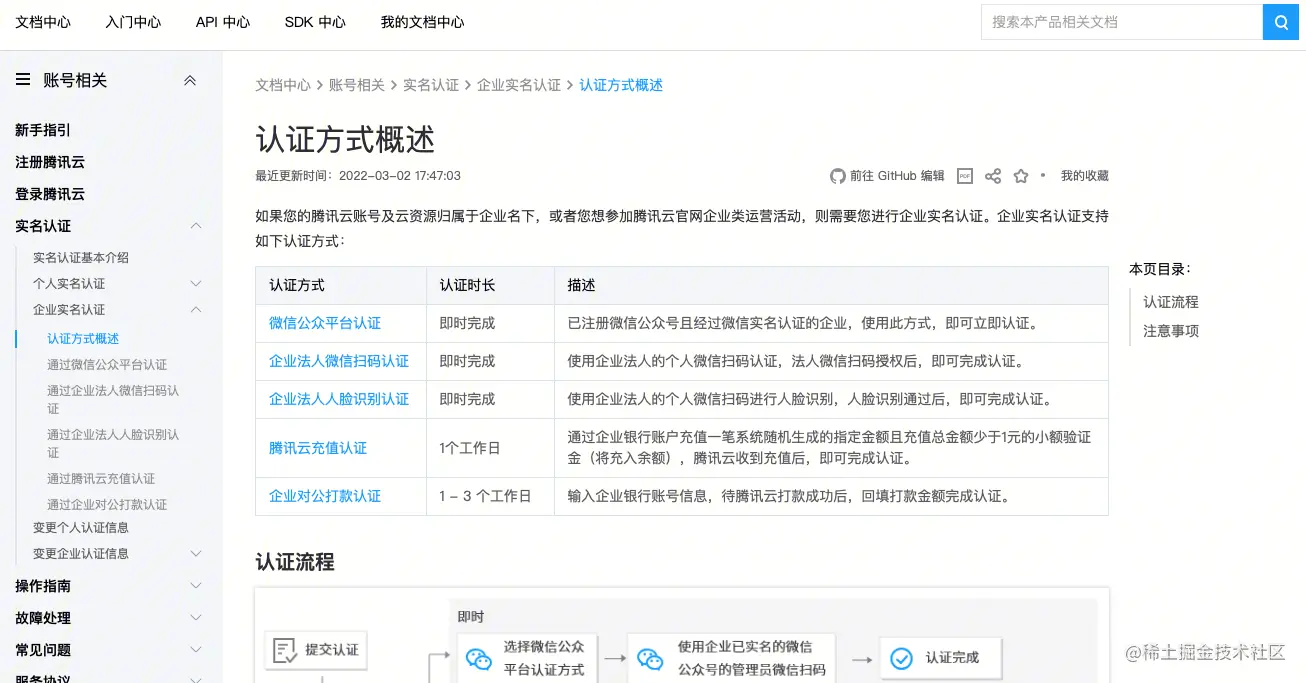Jump to 认证流程 in page contents
Screen dimensions: 1306x683
tap(1171, 302)
